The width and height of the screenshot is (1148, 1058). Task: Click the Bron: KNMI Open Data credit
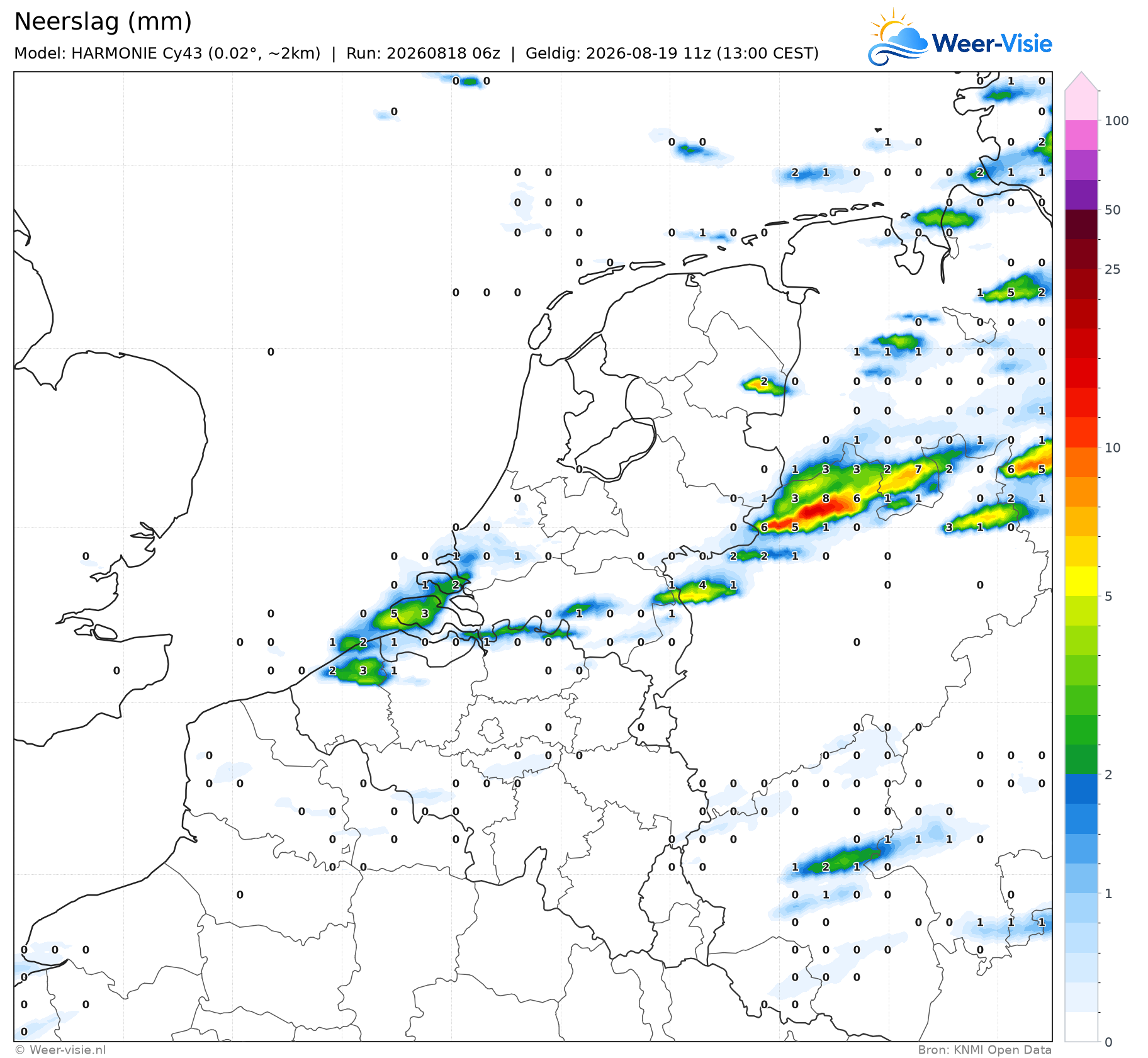coord(984,1050)
